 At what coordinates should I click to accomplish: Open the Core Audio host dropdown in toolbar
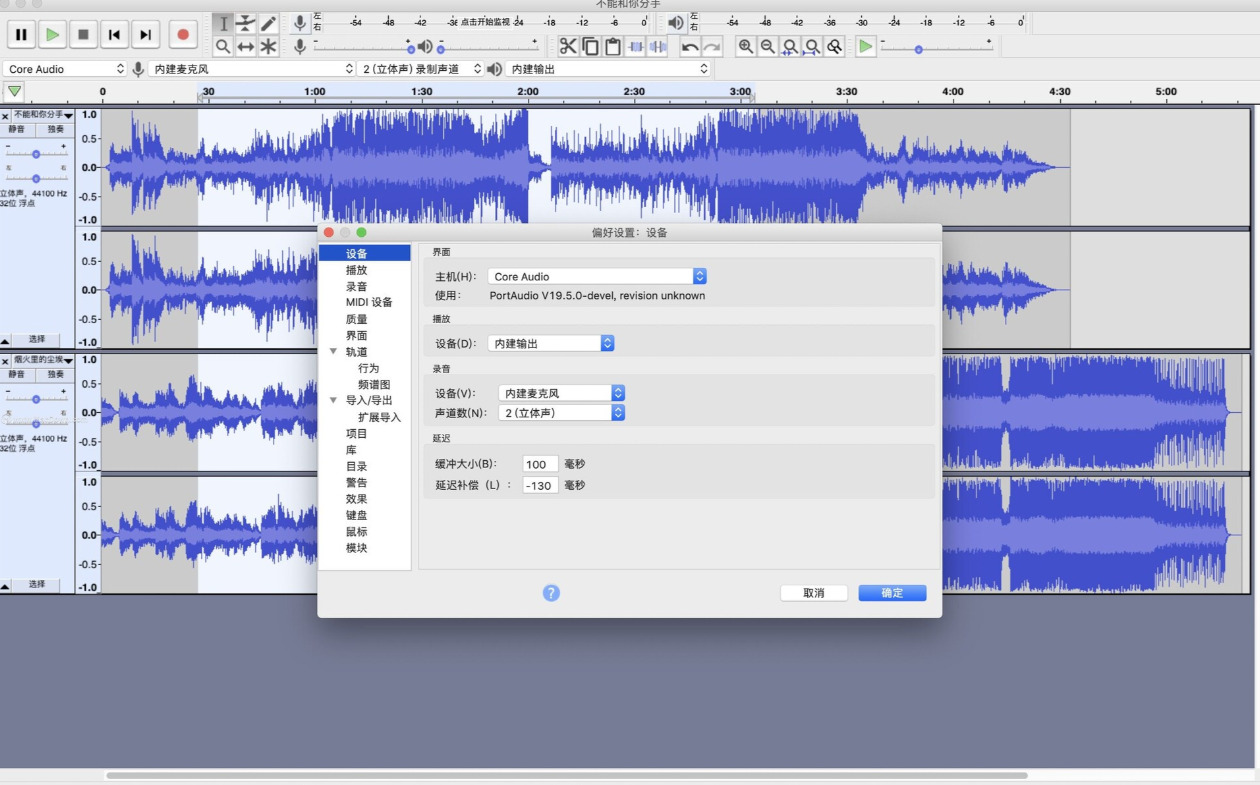[x=66, y=69]
